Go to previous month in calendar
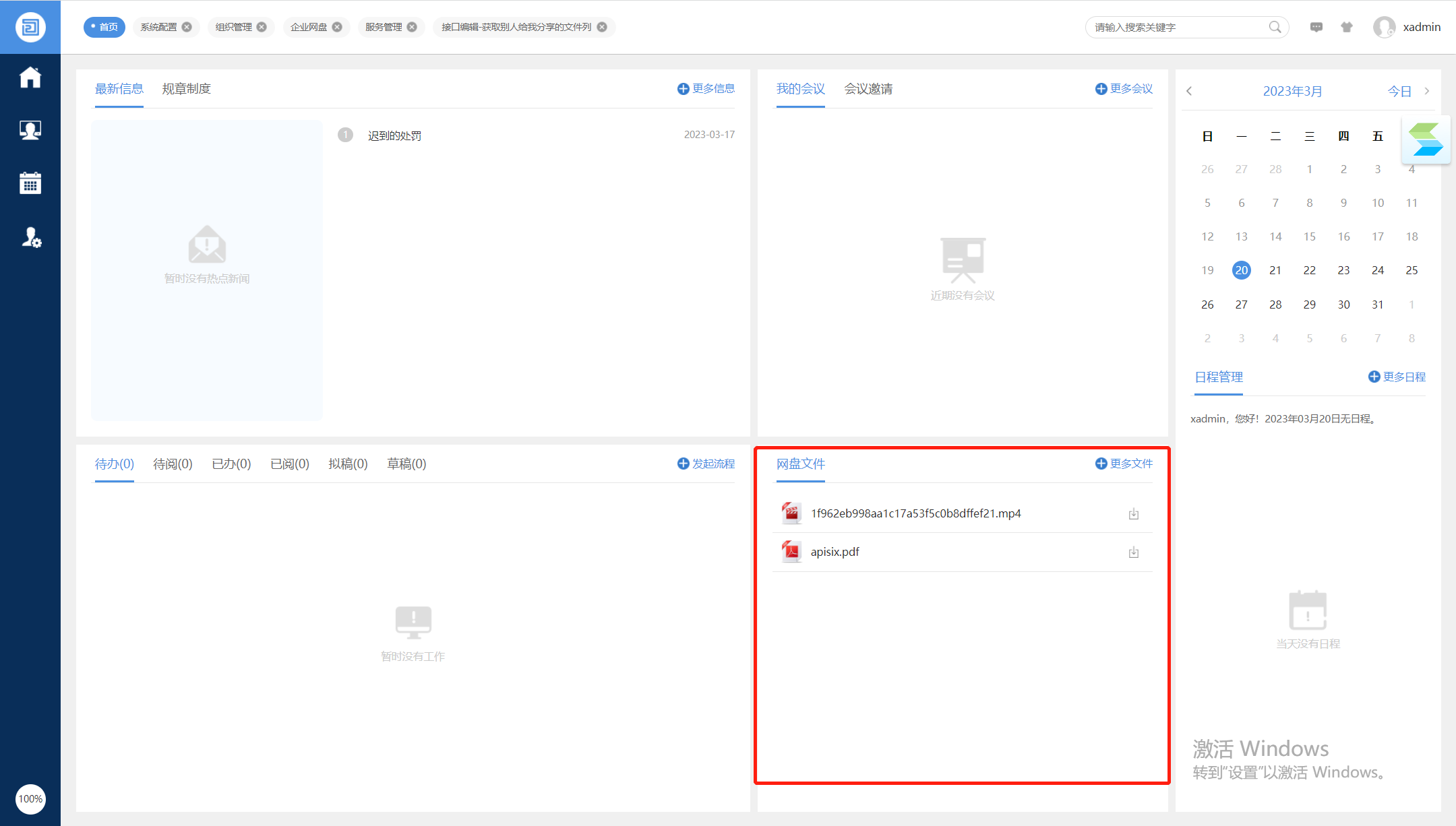The width and height of the screenshot is (1456, 826). [x=1189, y=91]
